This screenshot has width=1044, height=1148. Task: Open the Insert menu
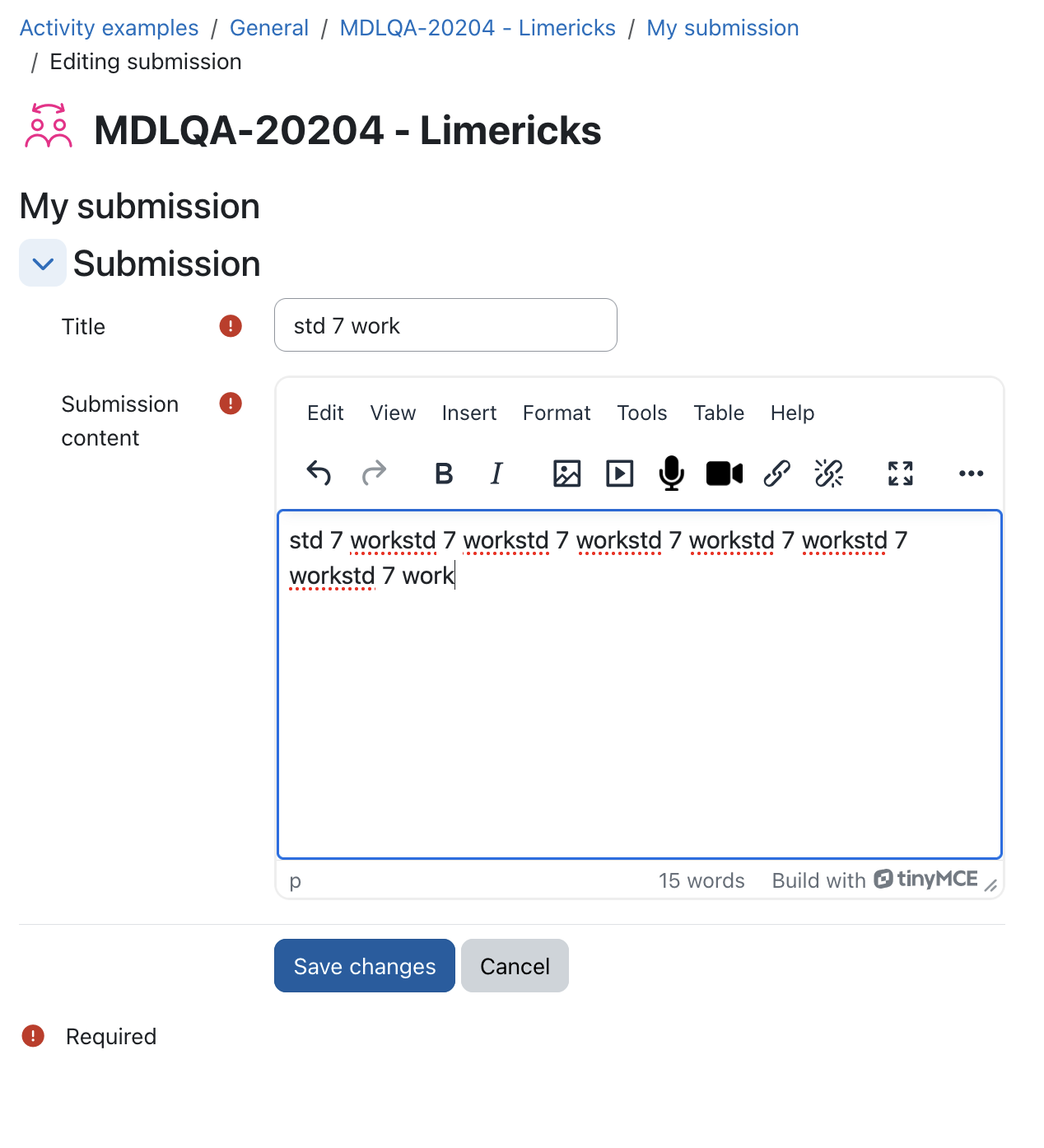pos(469,413)
